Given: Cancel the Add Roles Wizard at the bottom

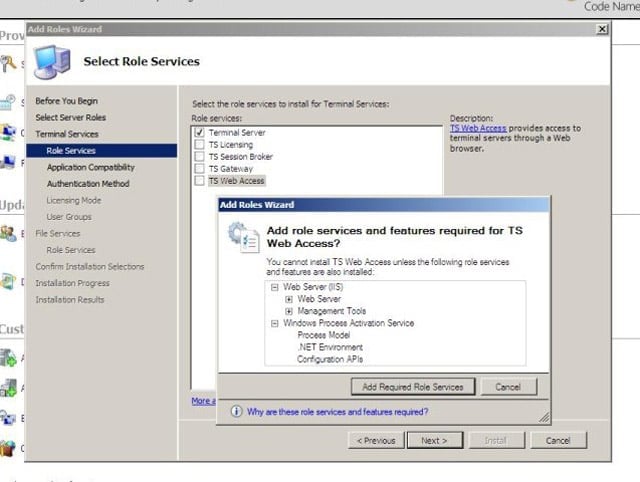Looking at the screenshot, I should pos(558,440).
